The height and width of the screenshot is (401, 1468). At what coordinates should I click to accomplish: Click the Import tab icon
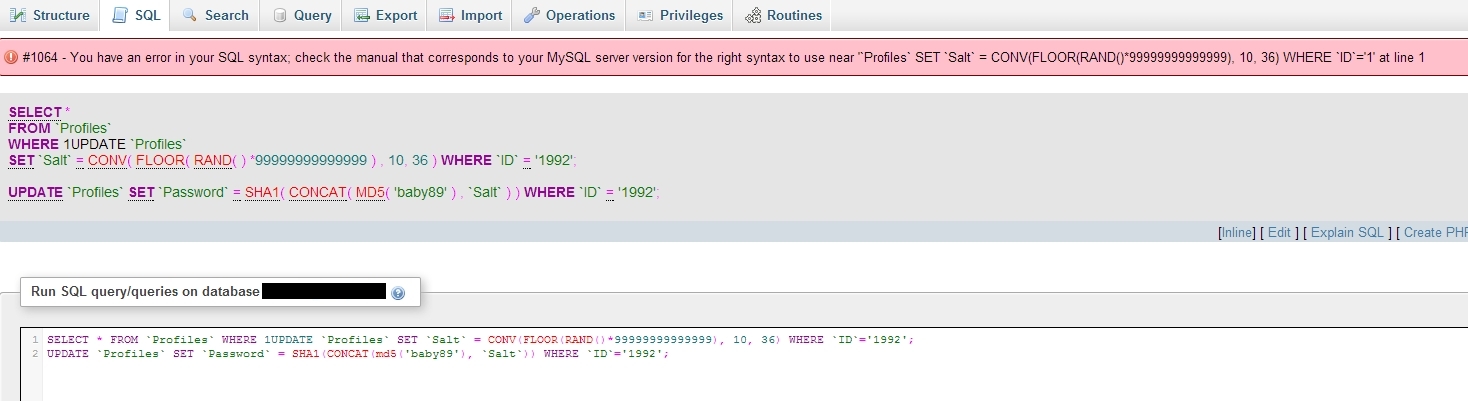click(x=445, y=15)
